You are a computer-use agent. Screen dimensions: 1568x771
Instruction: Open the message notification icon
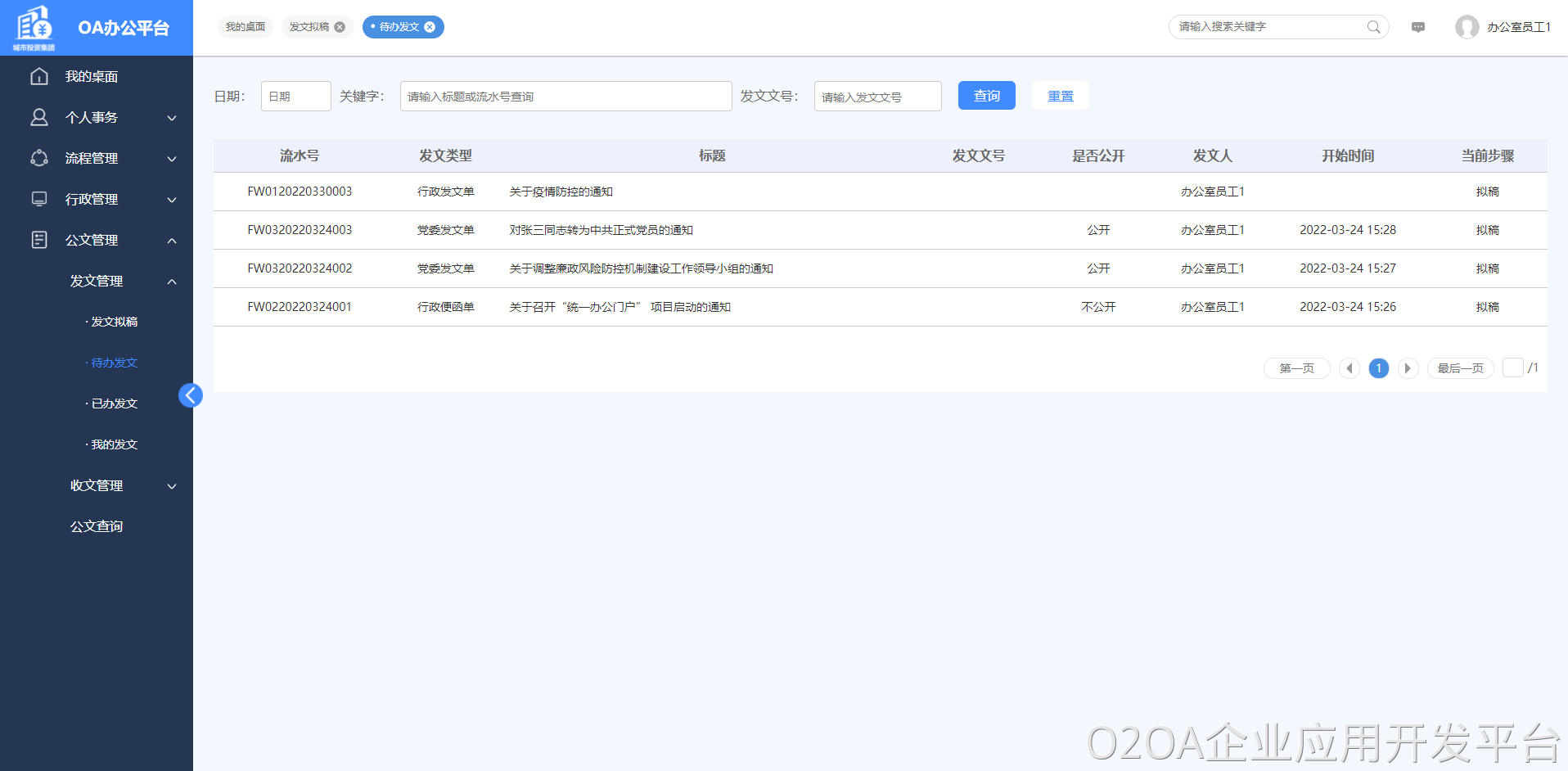tap(1418, 27)
